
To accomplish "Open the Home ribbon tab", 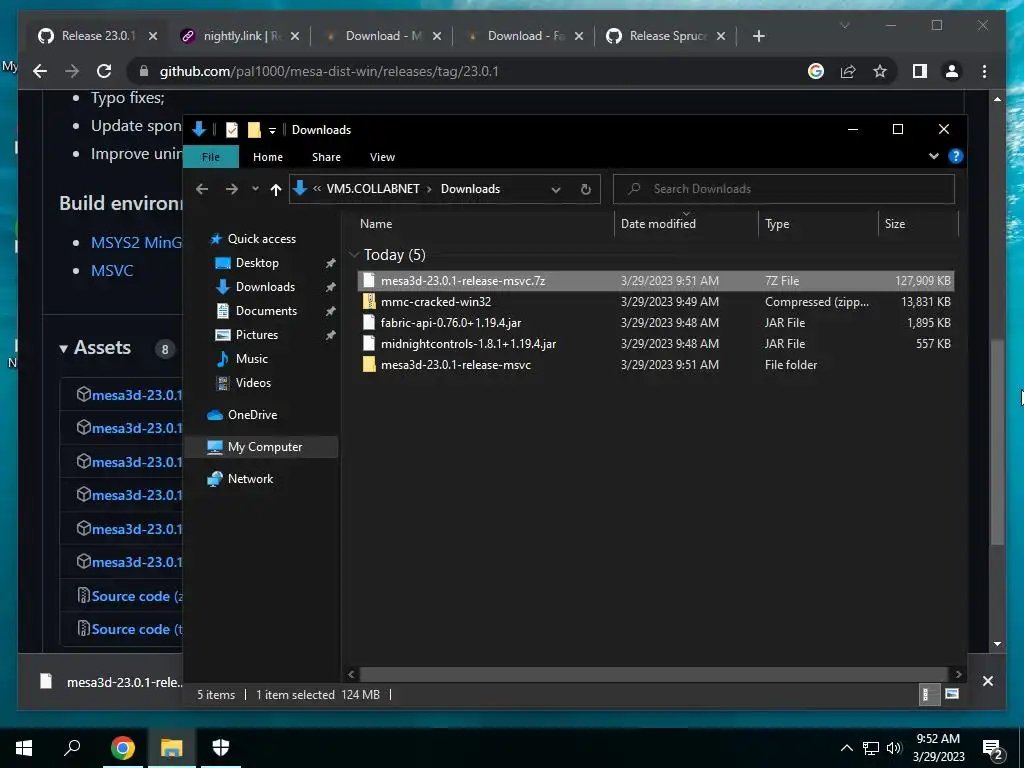I will [268, 157].
